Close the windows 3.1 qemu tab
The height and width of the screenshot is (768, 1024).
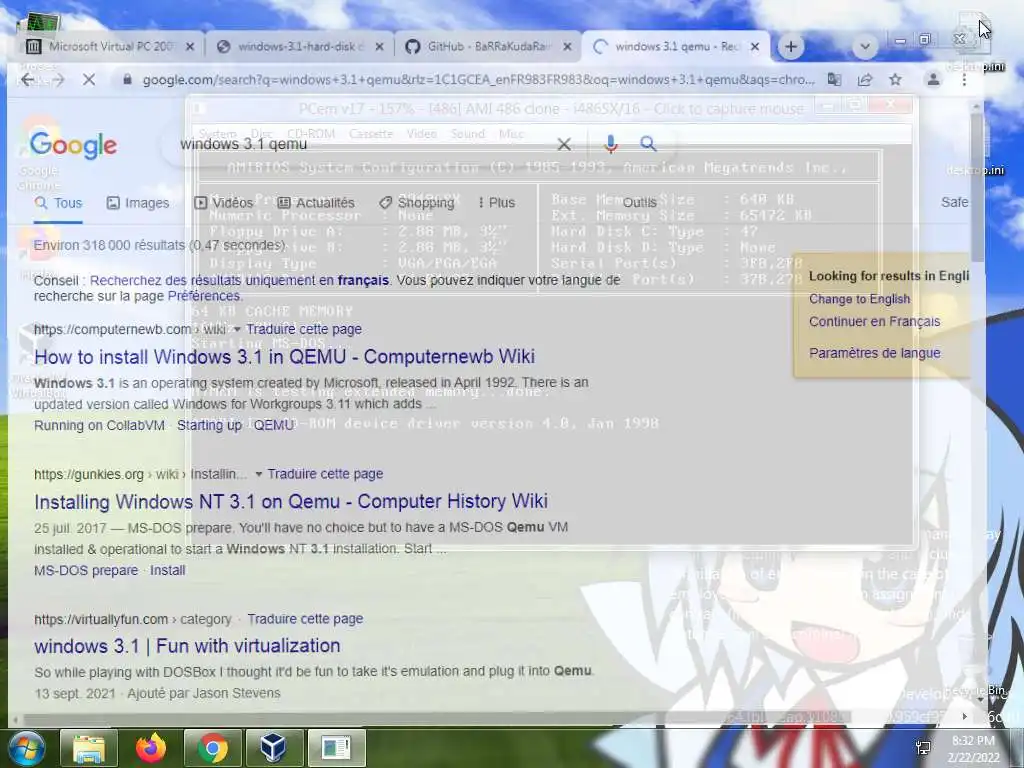[x=755, y=46]
